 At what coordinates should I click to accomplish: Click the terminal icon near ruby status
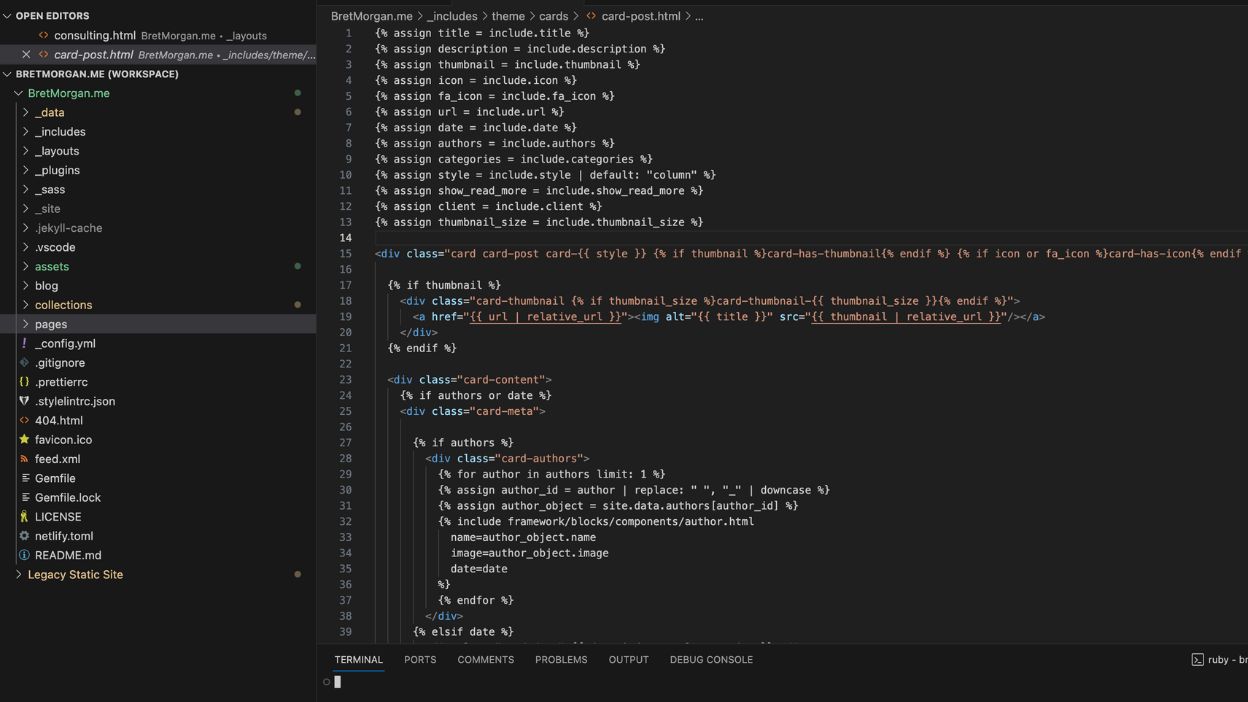(x=1197, y=659)
